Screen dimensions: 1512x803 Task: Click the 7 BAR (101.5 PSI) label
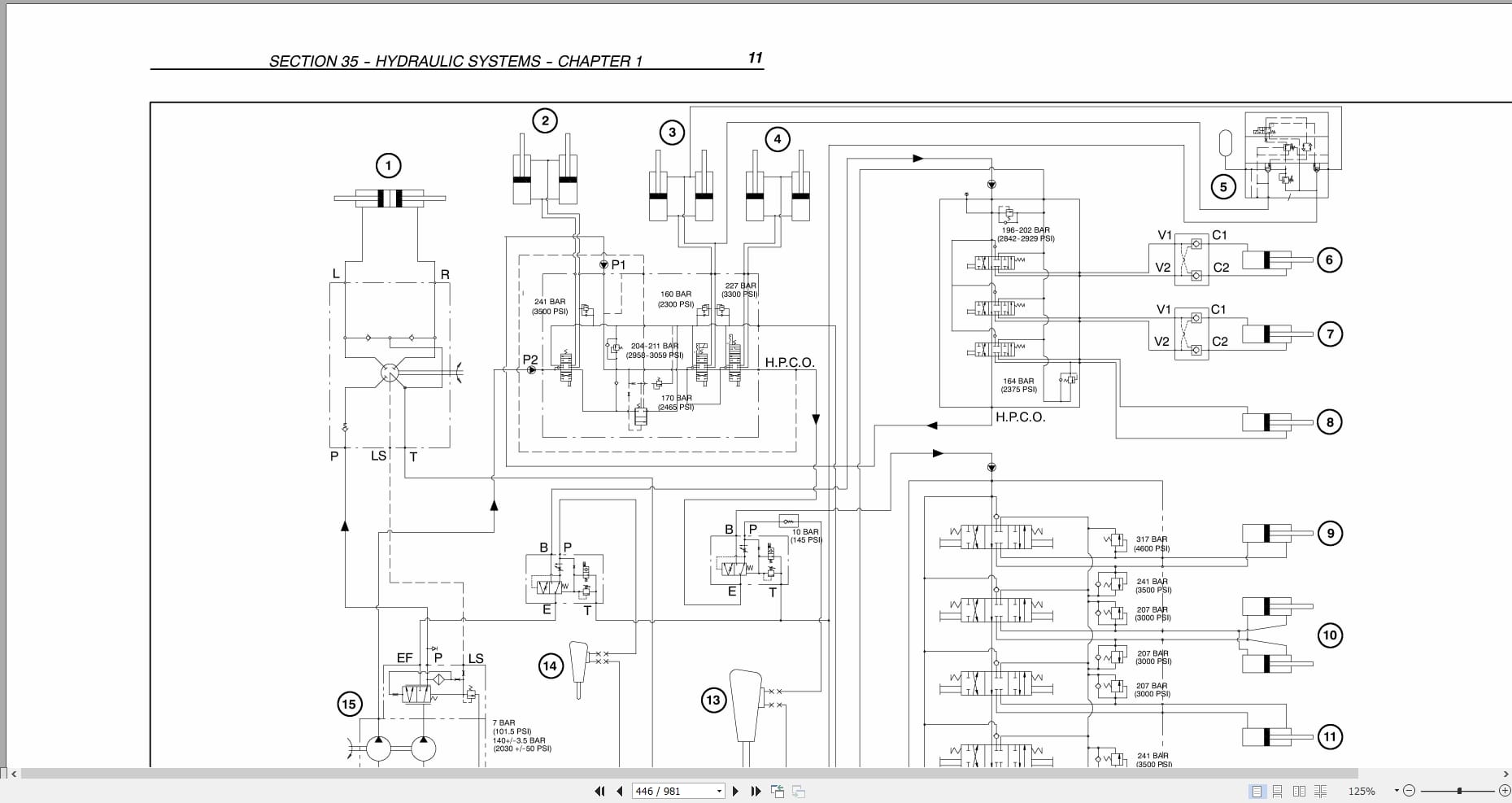tap(512, 727)
